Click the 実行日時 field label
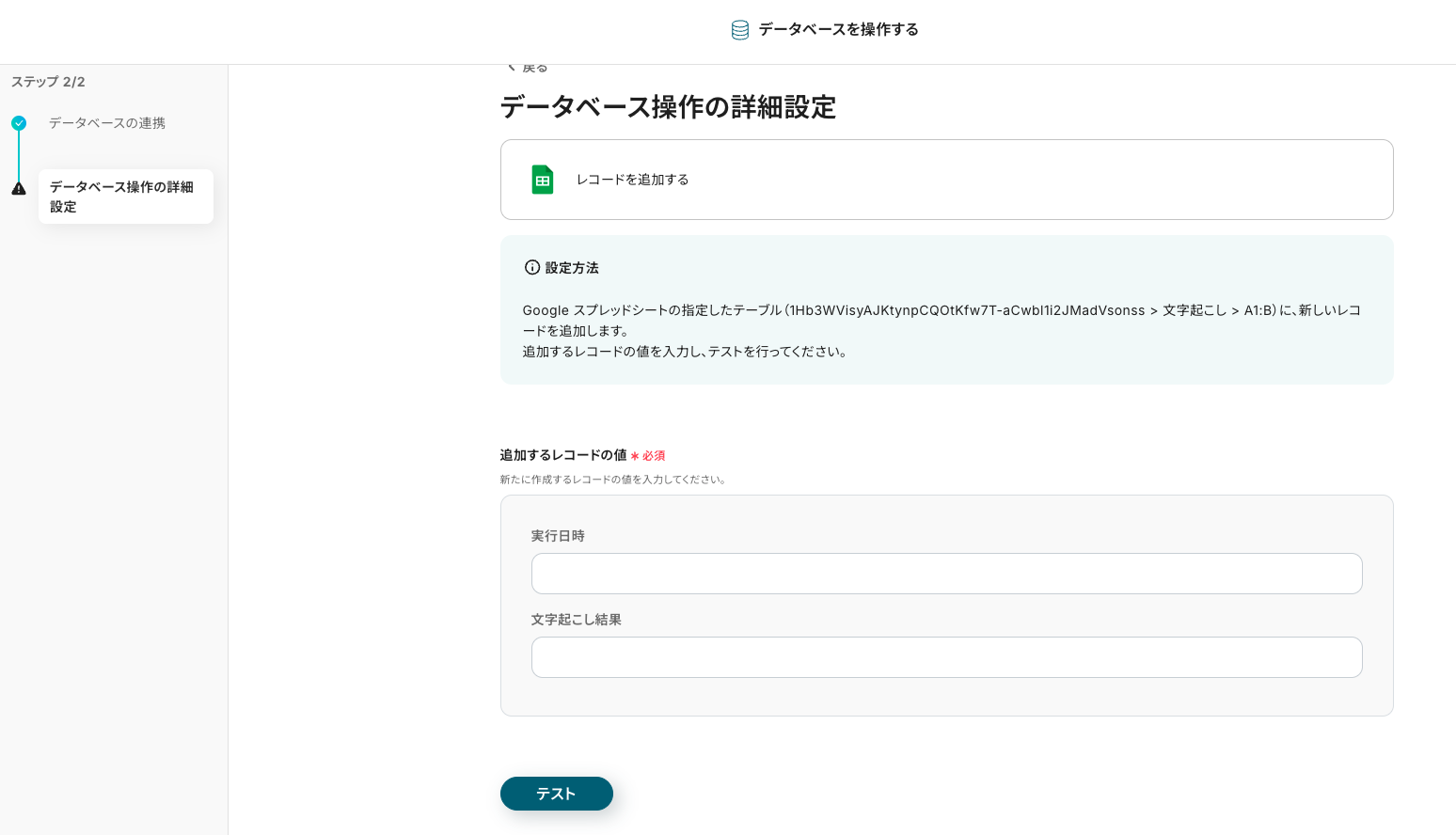This screenshot has height=835, width=1456. (x=558, y=536)
